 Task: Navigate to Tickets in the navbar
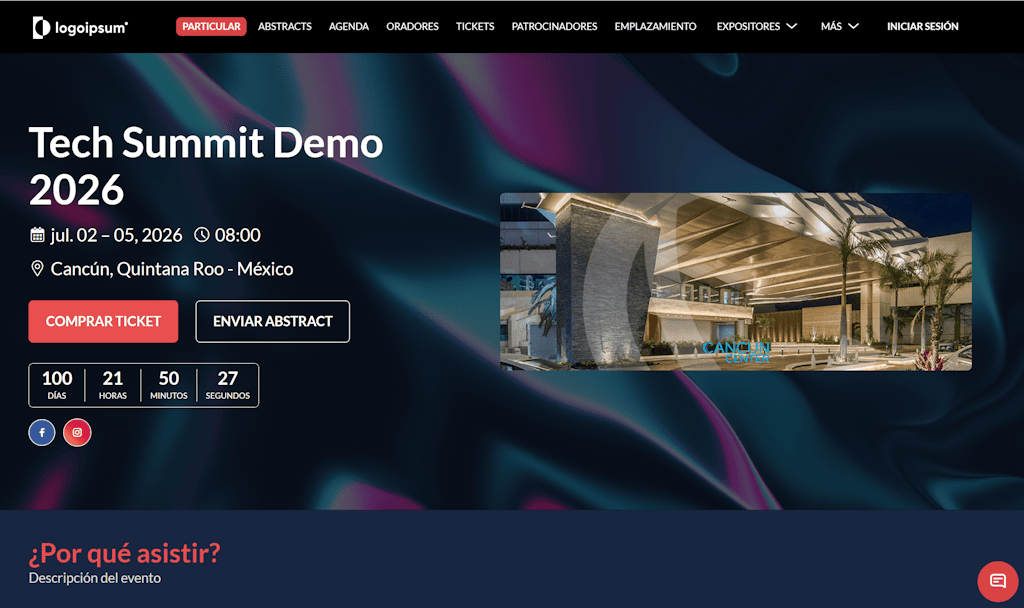tap(475, 27)
